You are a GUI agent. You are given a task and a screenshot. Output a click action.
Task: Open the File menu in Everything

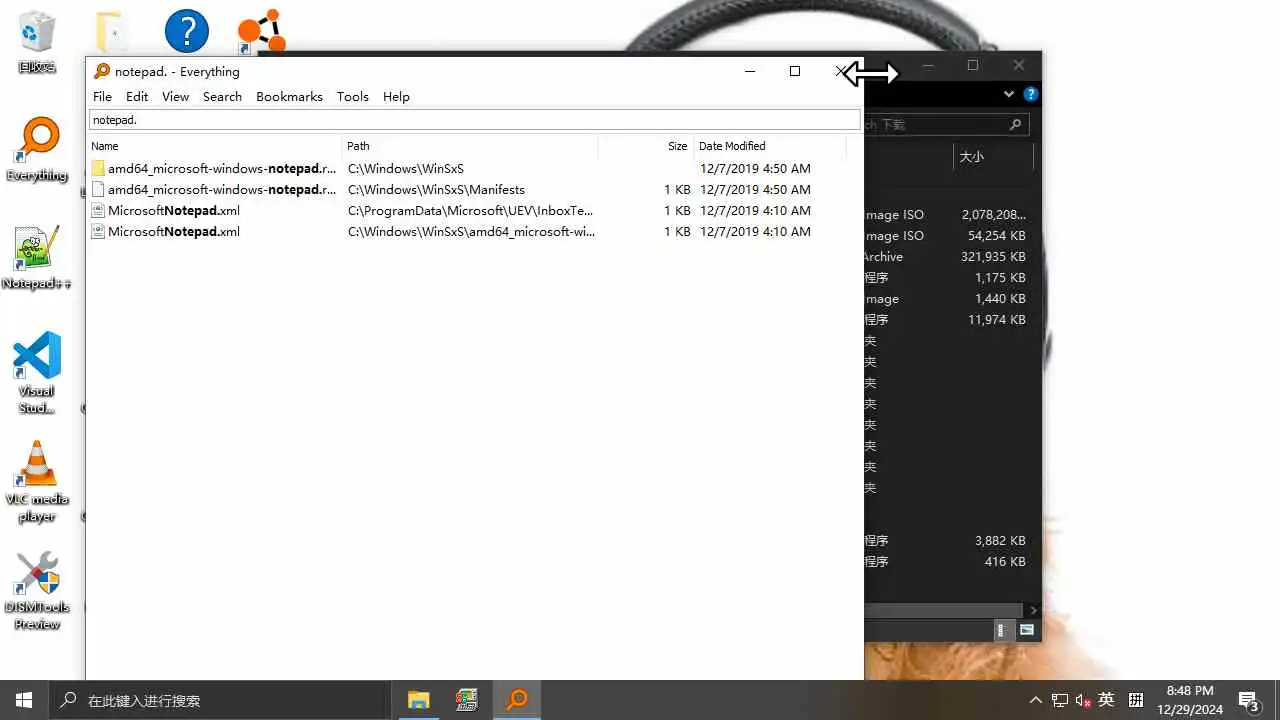pyautogui.click(x=102, y=96)
